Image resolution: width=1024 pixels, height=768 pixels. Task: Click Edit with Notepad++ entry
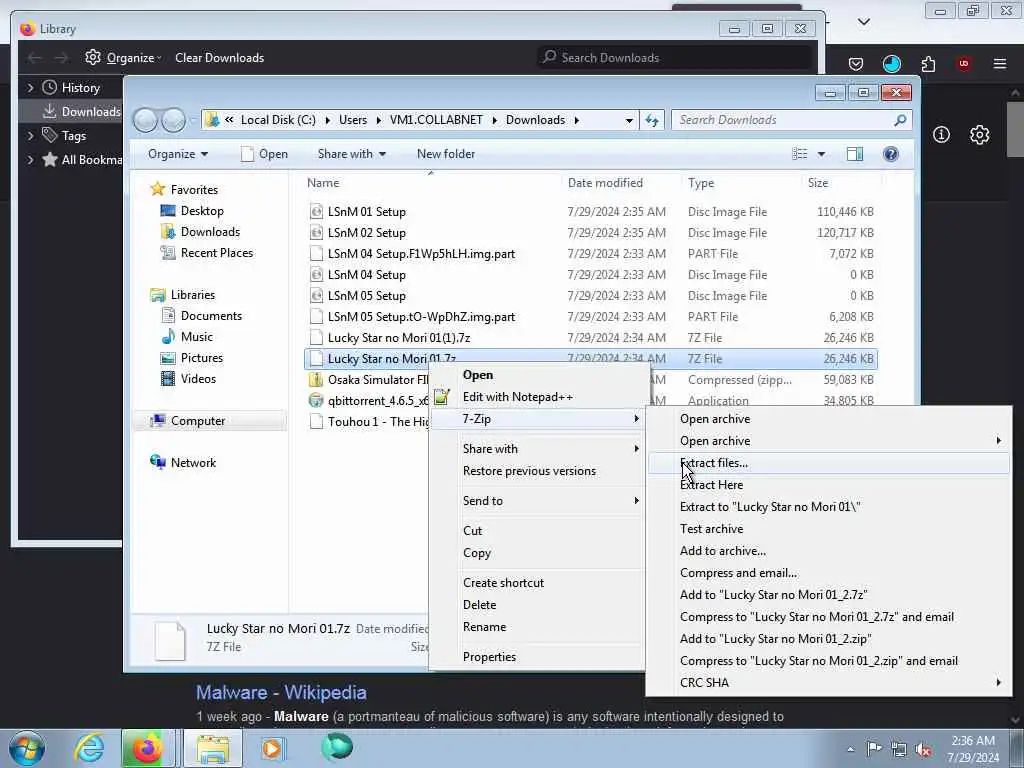click(x=537, y=397)
